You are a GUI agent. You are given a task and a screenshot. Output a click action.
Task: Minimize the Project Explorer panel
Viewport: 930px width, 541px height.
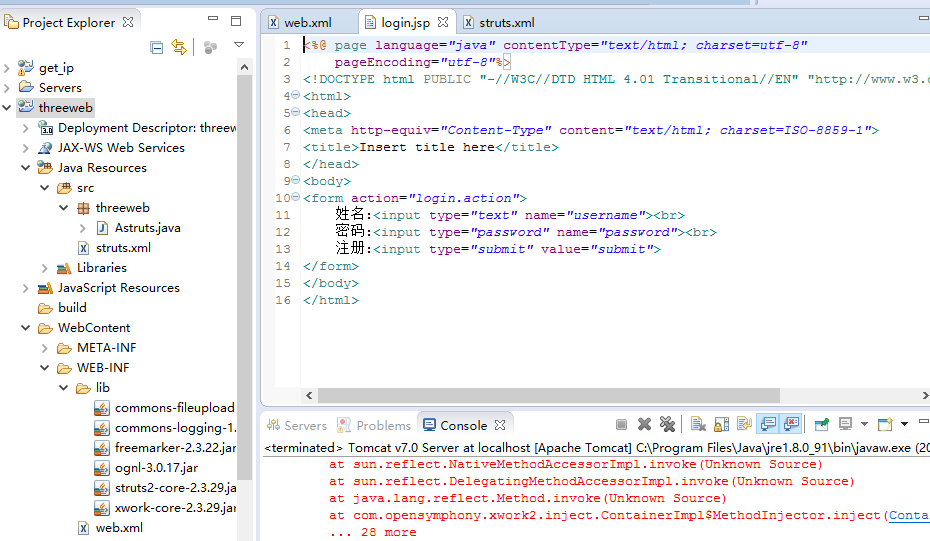coord(213,19)
